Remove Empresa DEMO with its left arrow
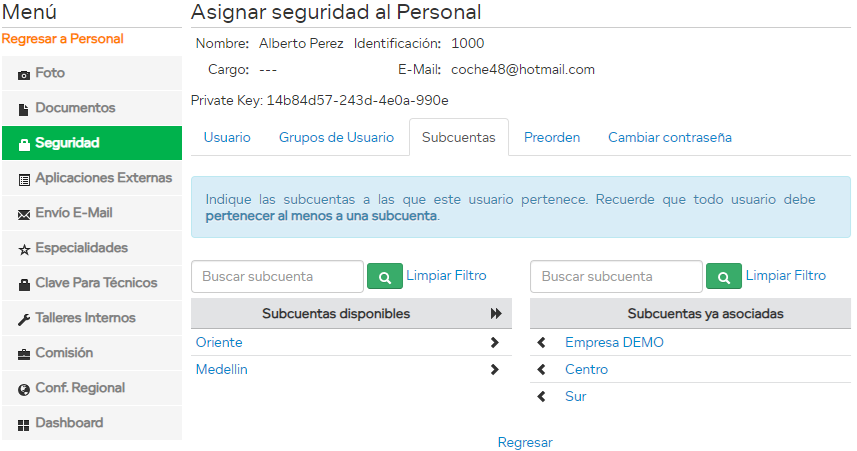Image resolution: width=857 pixels, height=451 pixels. (542, 342)
